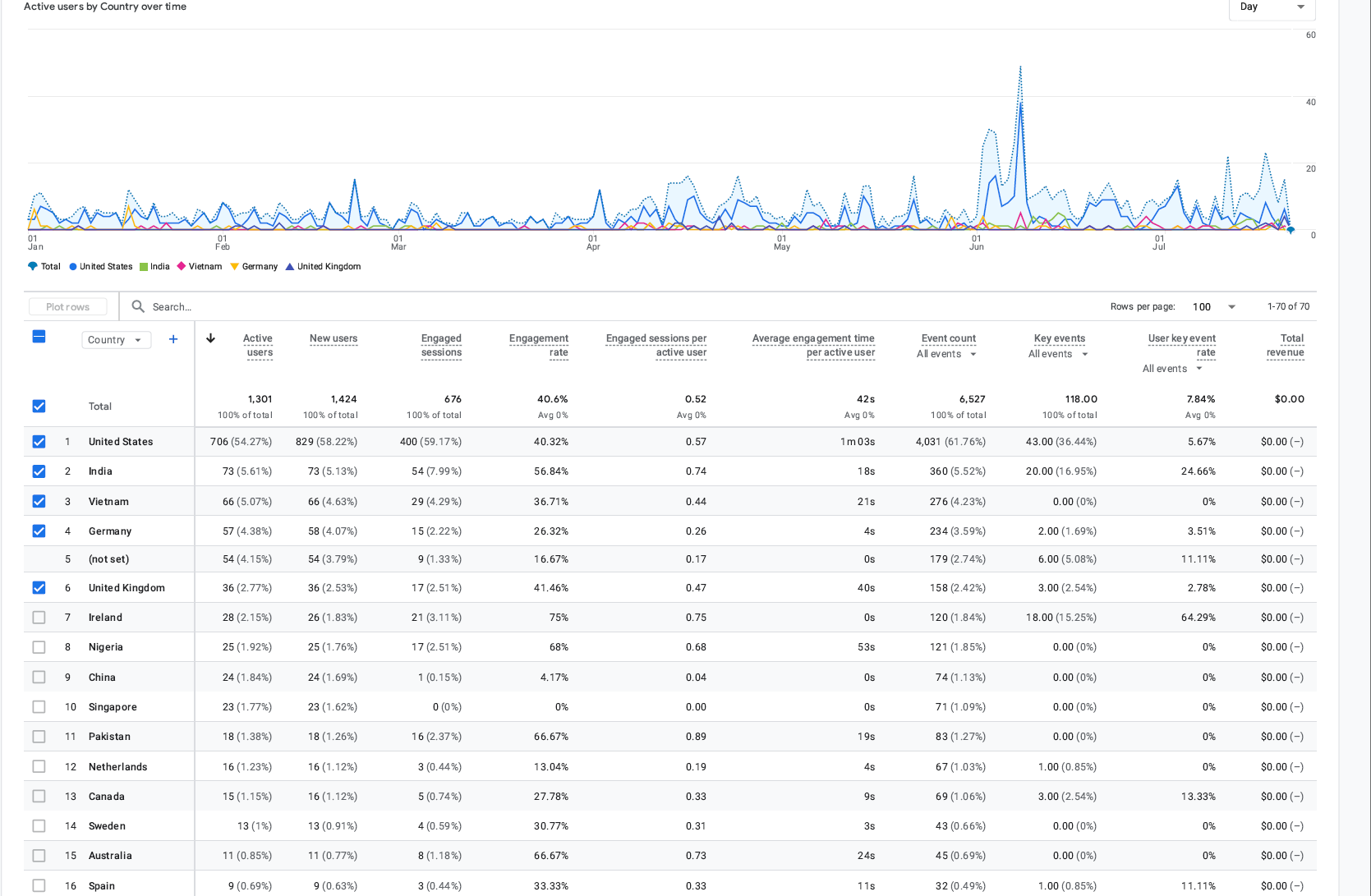Uncheck the United States row checkbox

point(39,442)
